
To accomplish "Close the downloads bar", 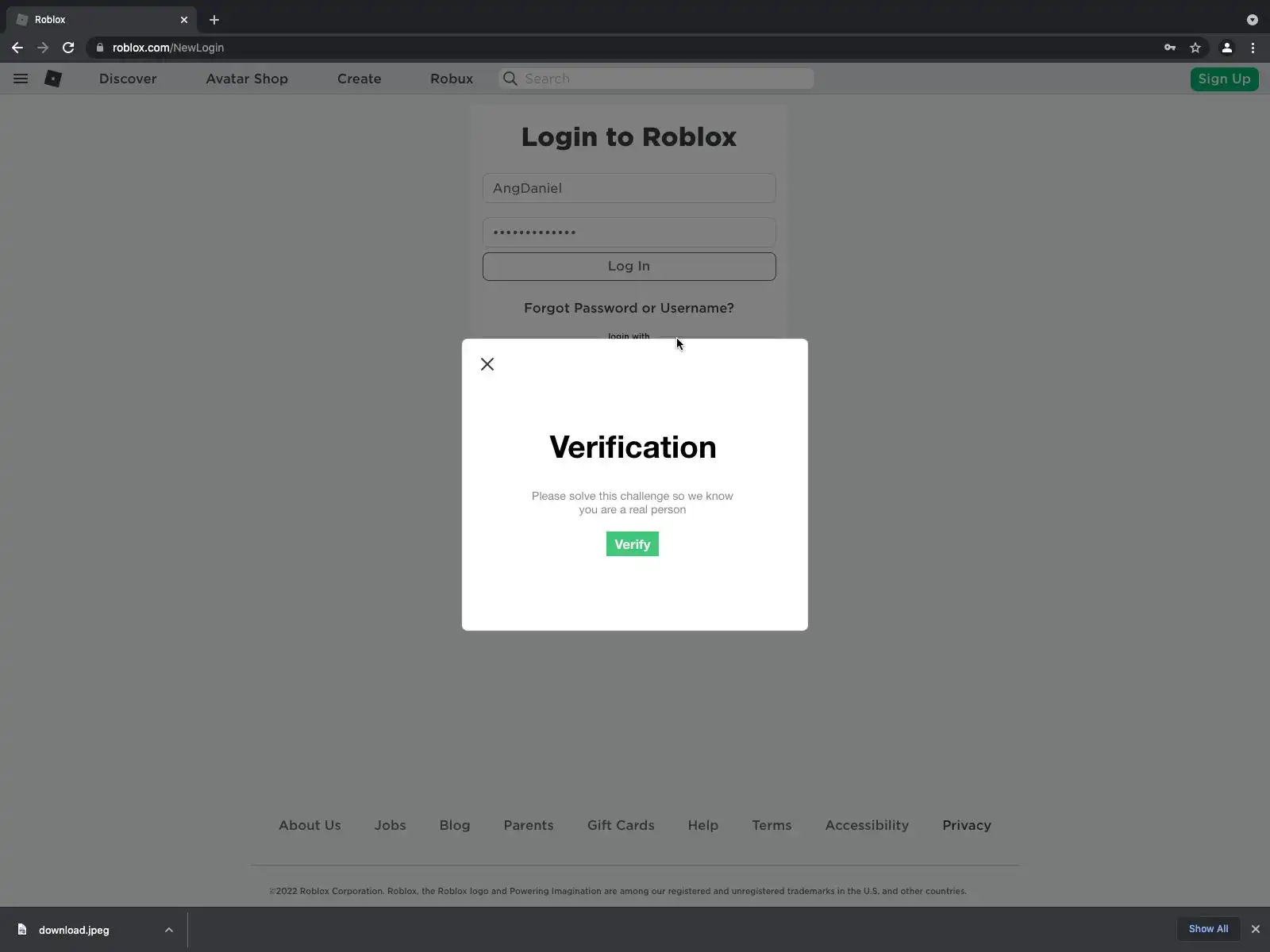I will coord(1256,929).
